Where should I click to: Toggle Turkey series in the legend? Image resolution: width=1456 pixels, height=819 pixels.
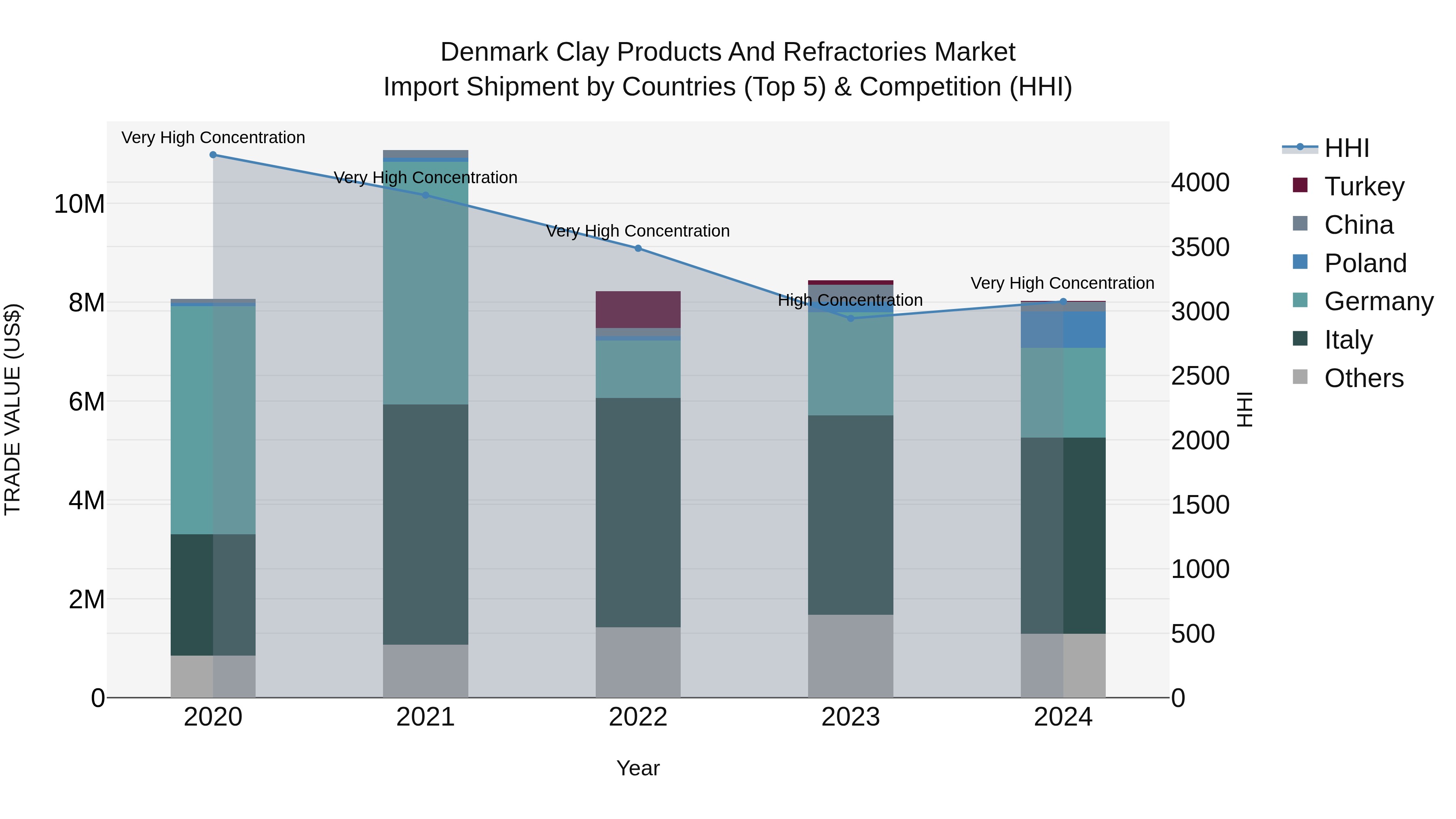[1348, 186]
